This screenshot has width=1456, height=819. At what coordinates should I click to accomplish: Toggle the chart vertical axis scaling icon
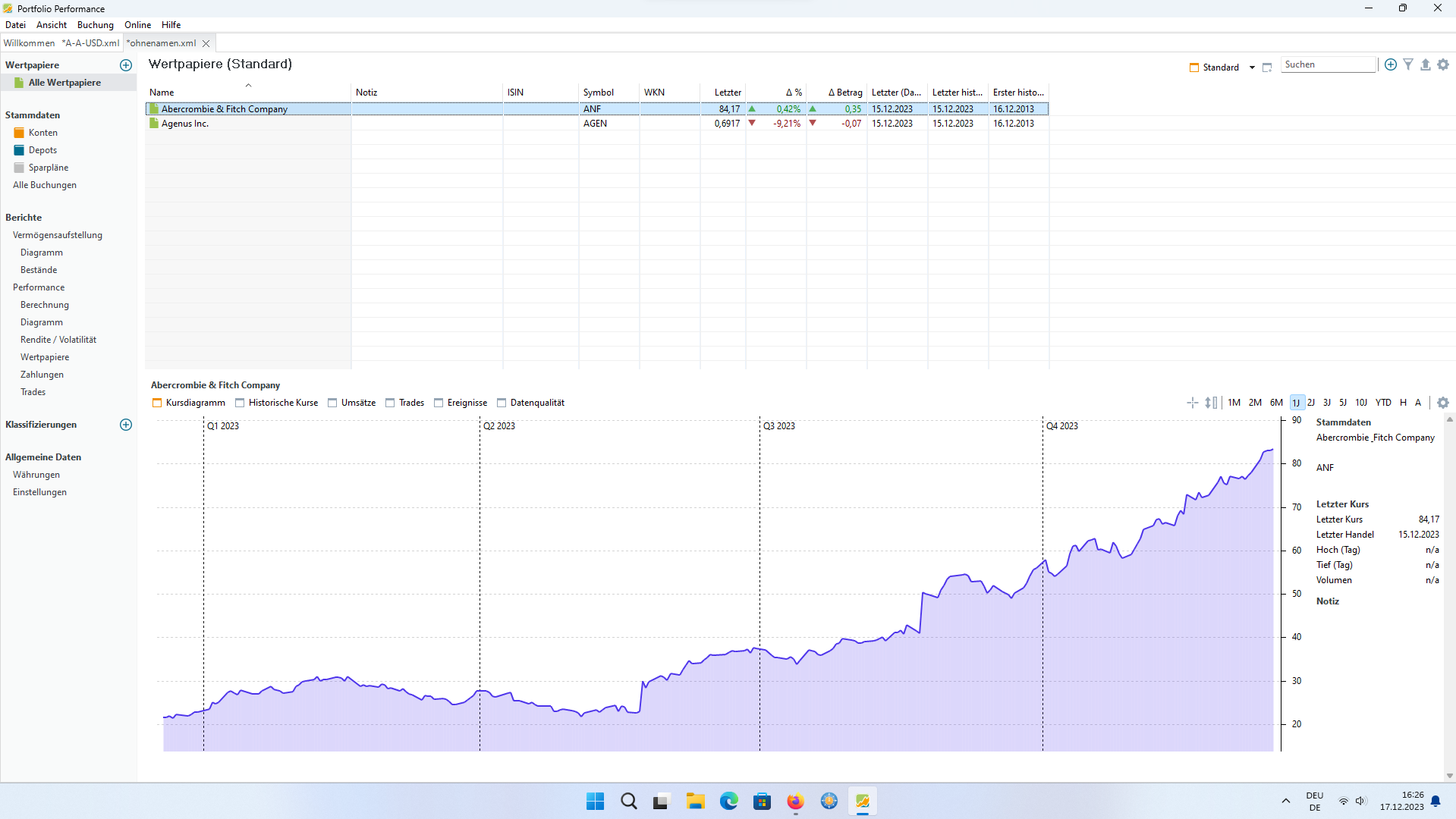point(1211,403)
